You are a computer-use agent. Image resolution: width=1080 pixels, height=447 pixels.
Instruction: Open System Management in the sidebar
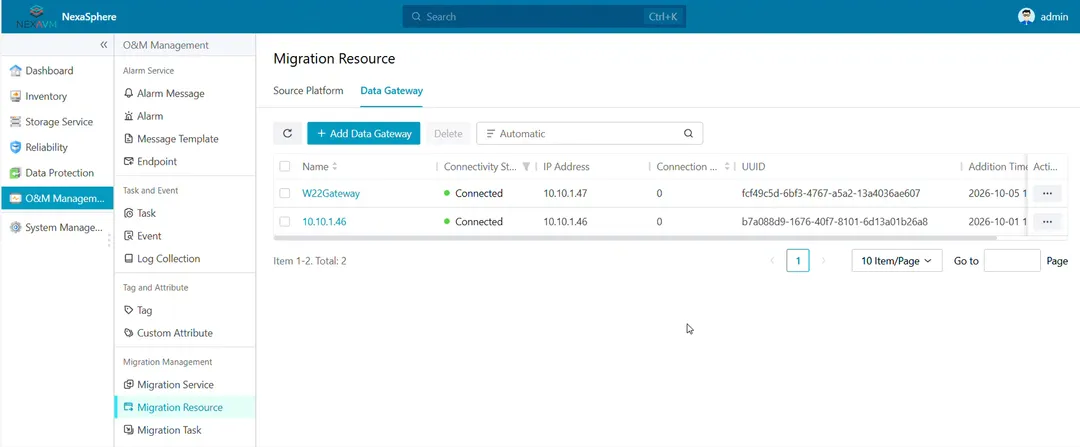56,228
